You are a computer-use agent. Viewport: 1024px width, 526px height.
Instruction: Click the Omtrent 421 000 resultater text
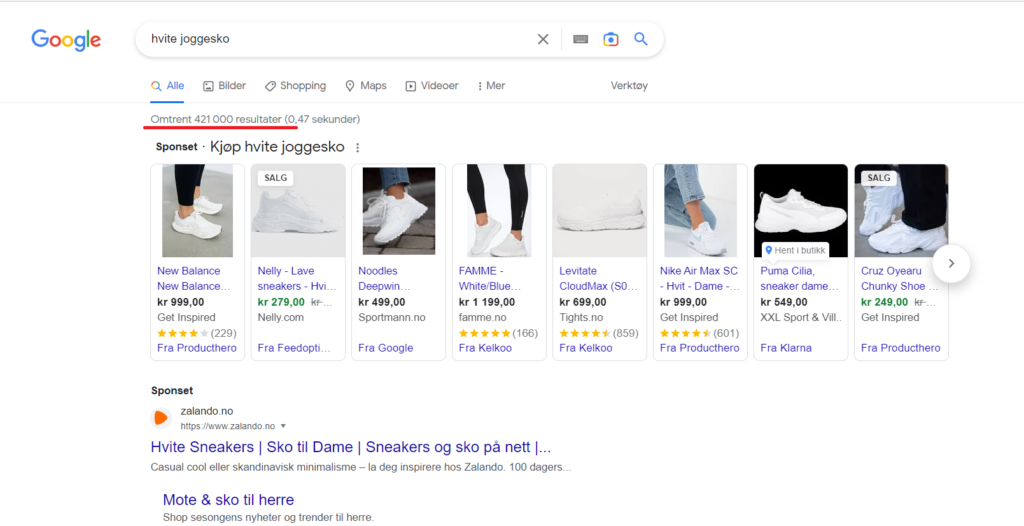coord(216,120)
